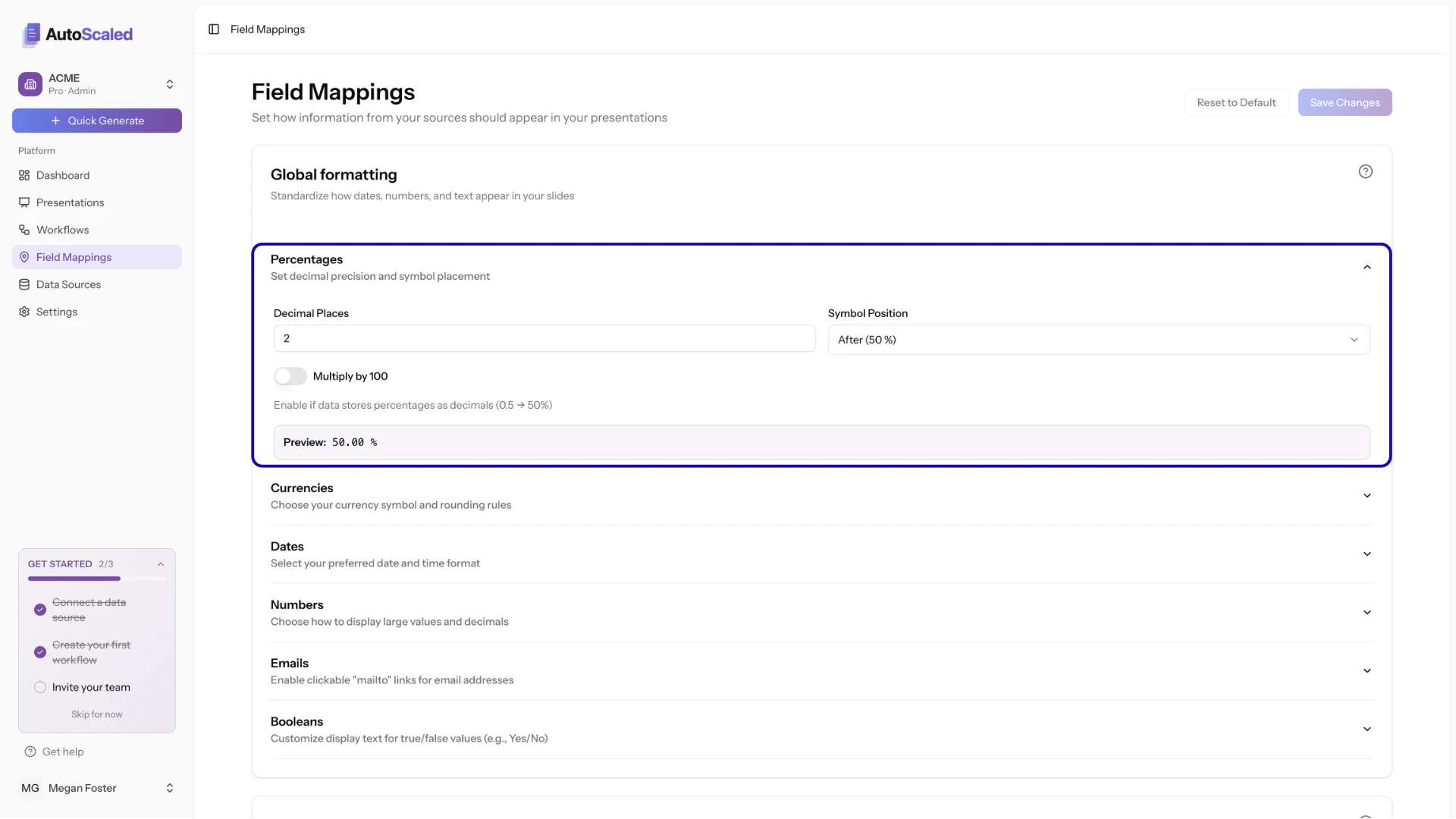Click the Global formatting help icon

tap(1366, 171)
